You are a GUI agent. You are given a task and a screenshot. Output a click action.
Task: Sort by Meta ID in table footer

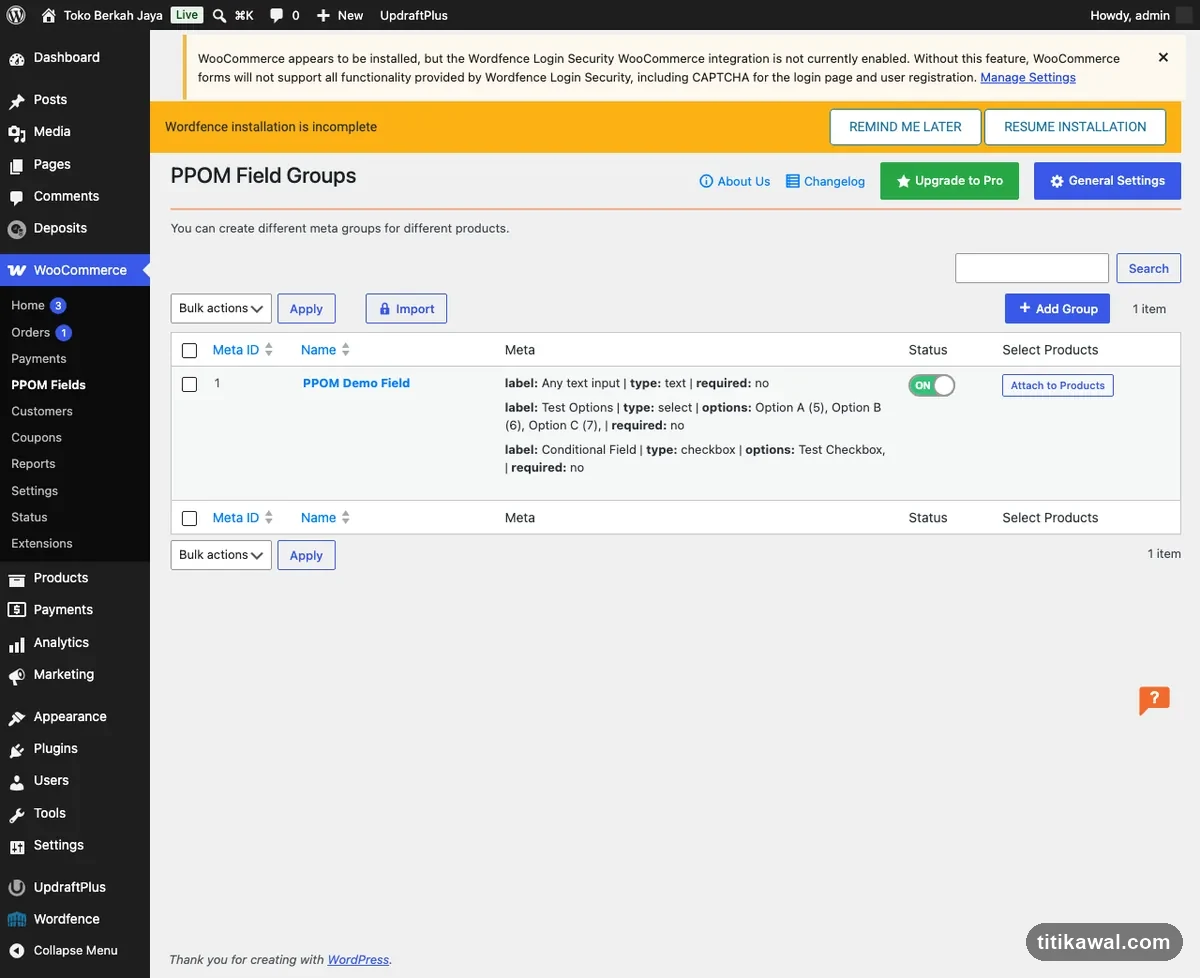pyautogui.click(x=243, y=518)
